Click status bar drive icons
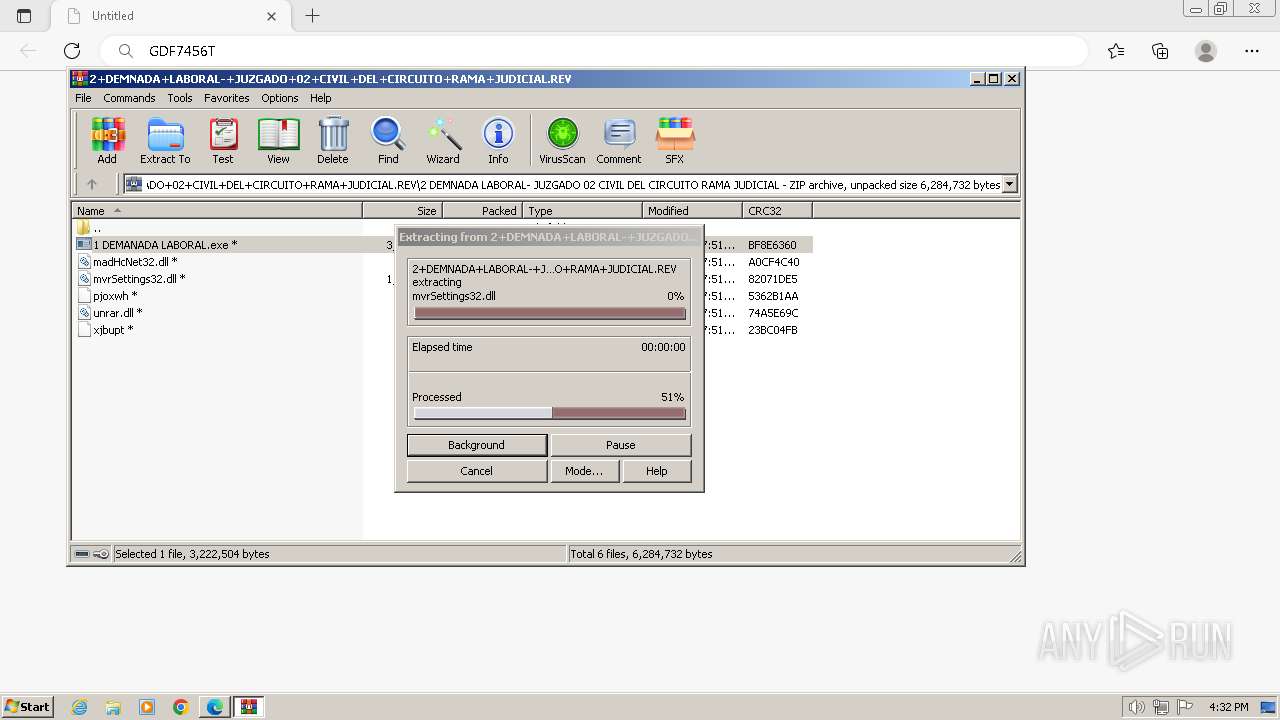This screenshot has height=720, width=1280. pyautogui.click(x=91, y=554)
